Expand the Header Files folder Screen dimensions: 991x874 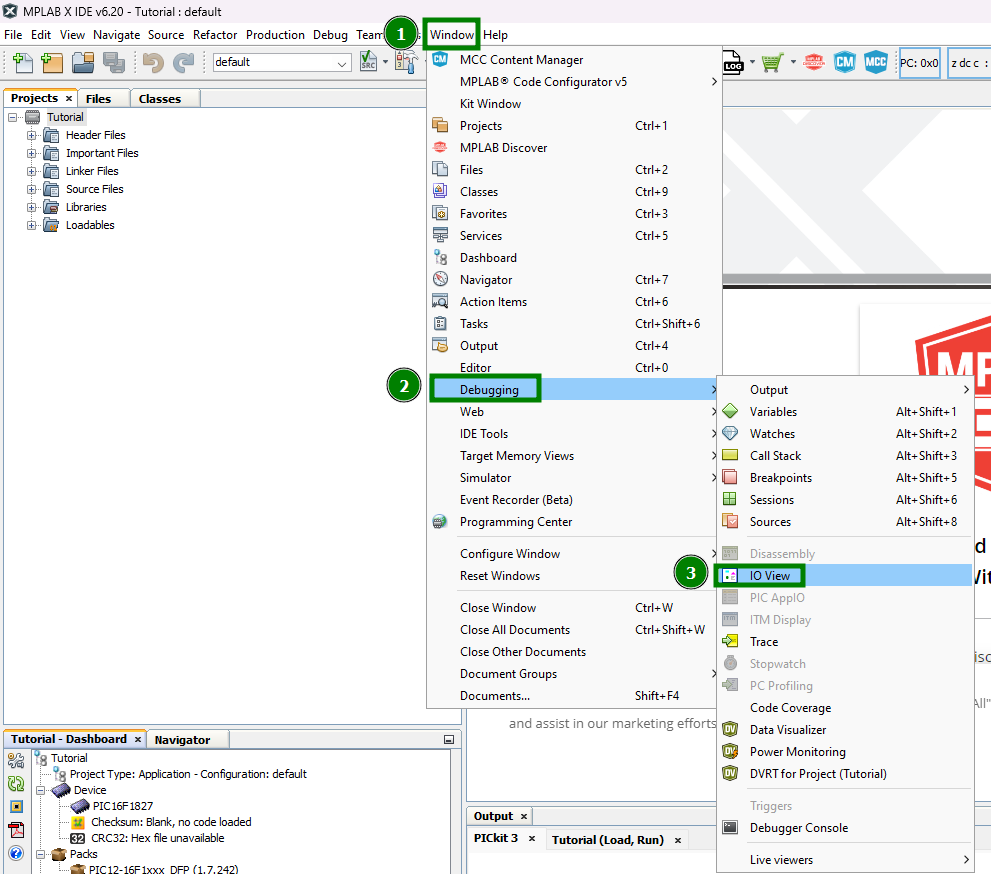31,135
